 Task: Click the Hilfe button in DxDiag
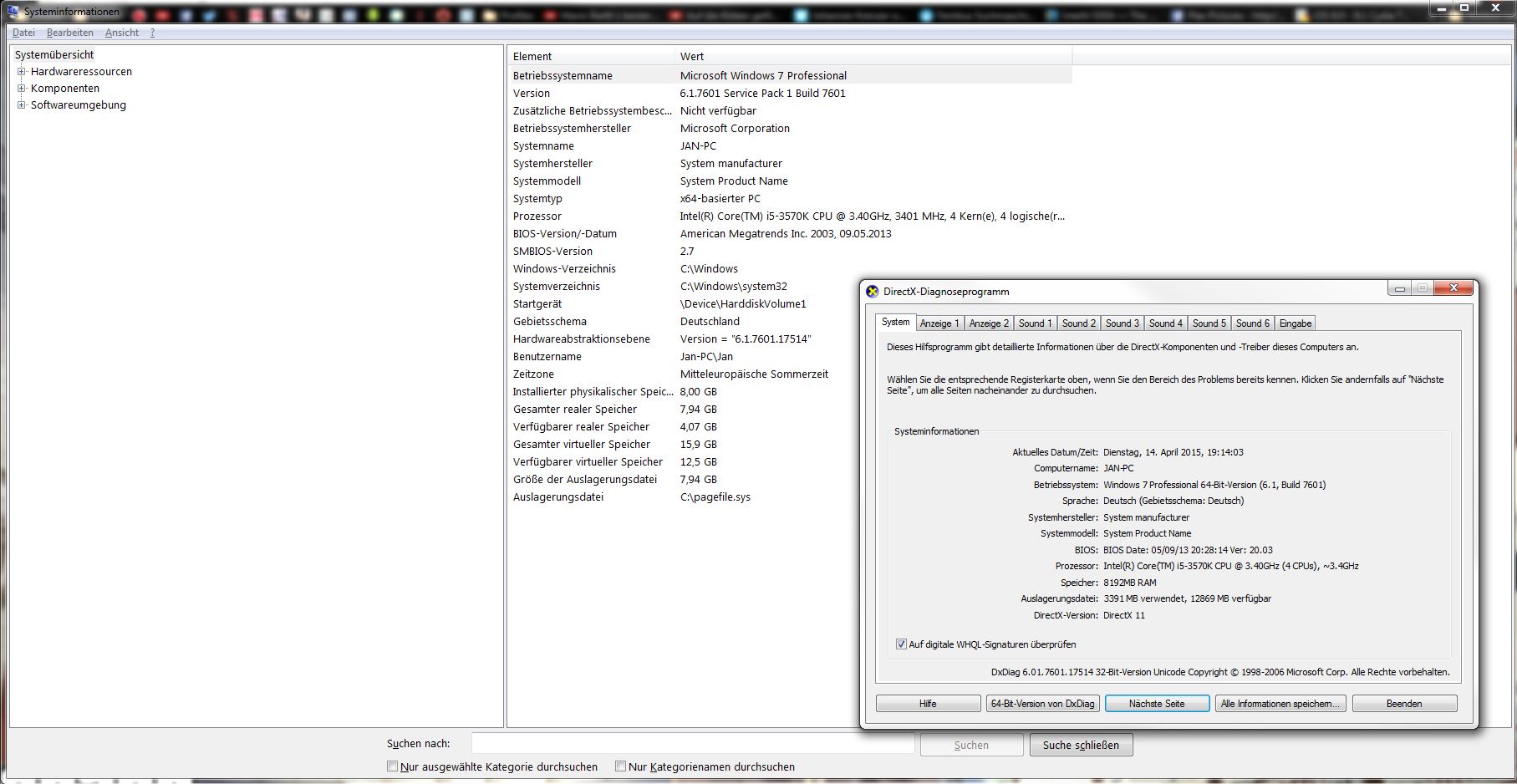pos(928,704)
